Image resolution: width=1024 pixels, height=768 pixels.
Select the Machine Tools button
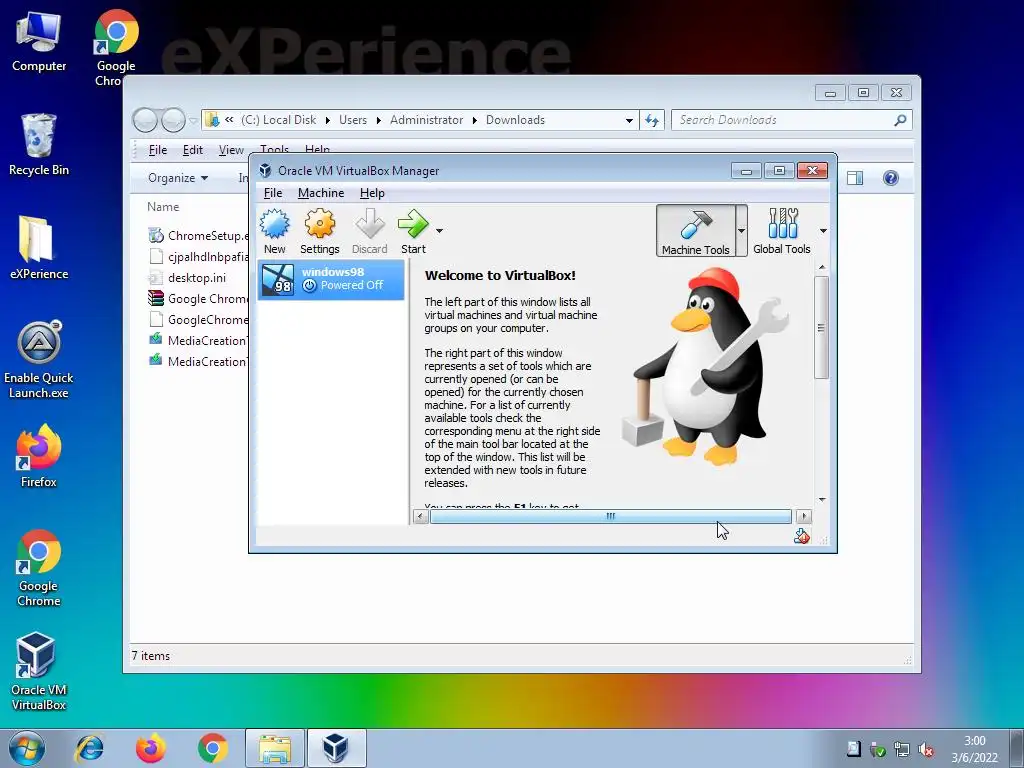696,231
